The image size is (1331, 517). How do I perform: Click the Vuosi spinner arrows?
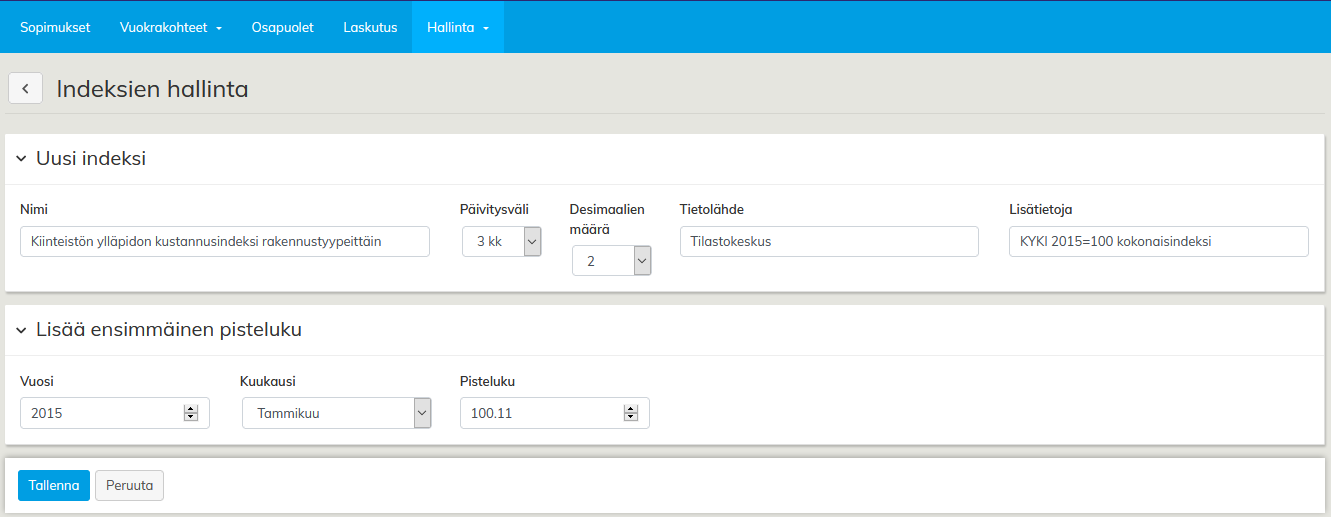coord(190,413)
